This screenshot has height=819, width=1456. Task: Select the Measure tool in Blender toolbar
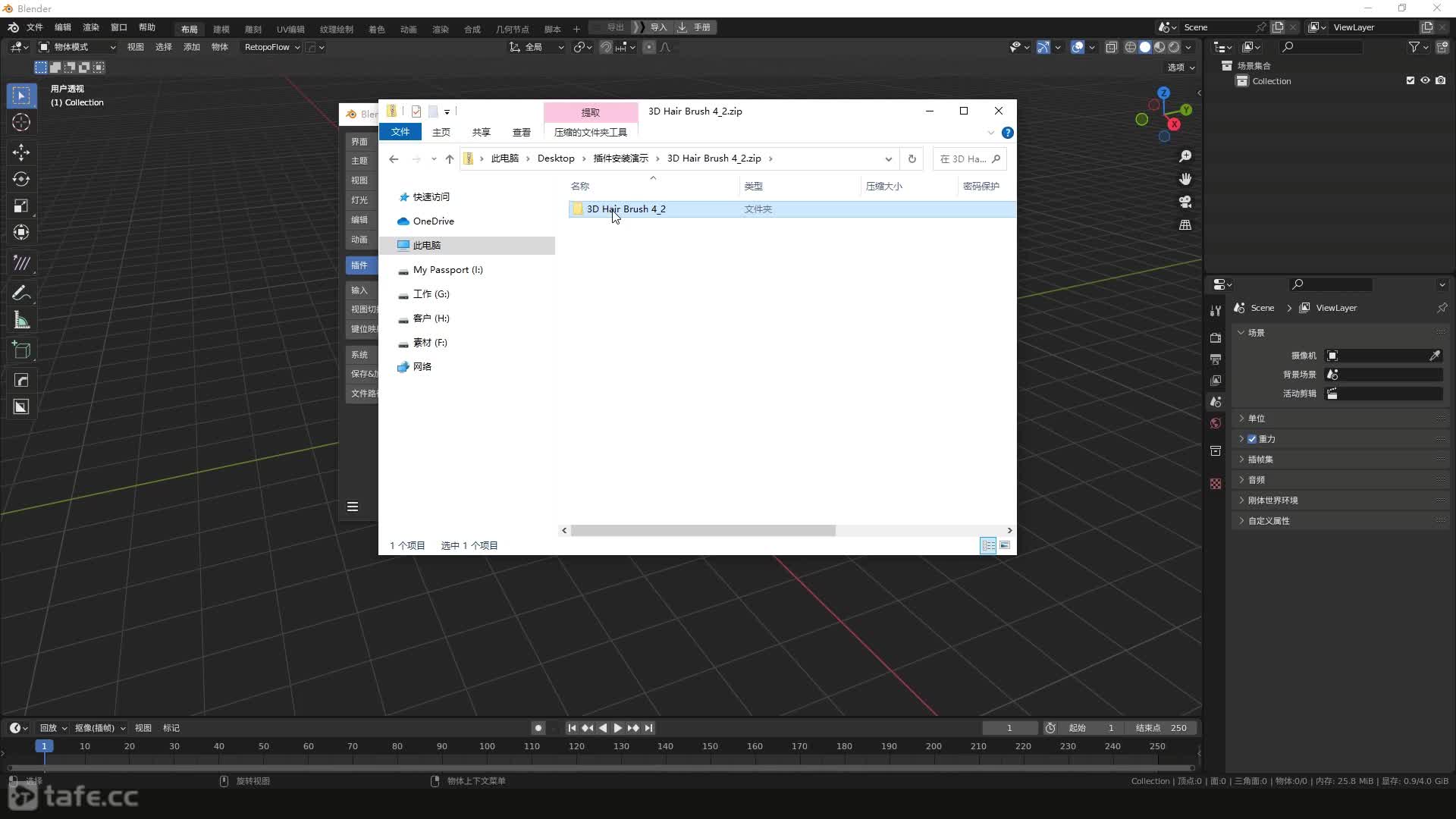click(x=21, y=320)
